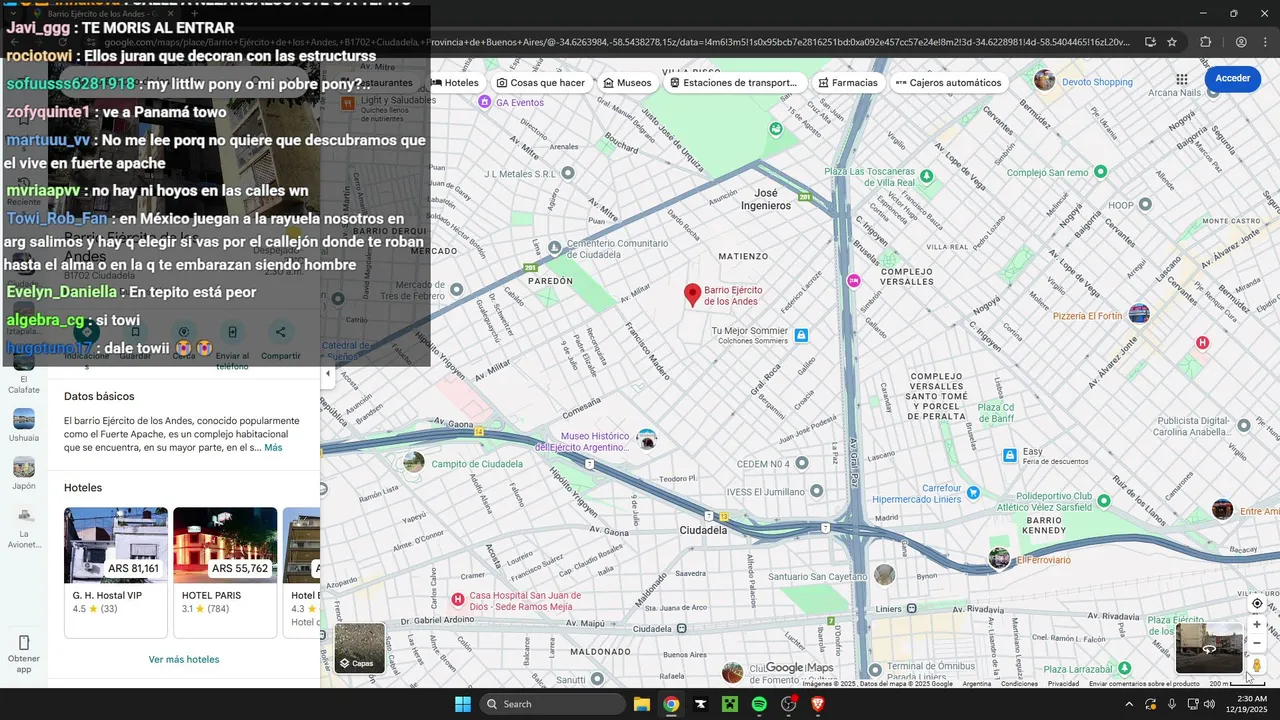Select the Farmacias category chip
This screenshot has width=1280, height=720.
point(847,83)
